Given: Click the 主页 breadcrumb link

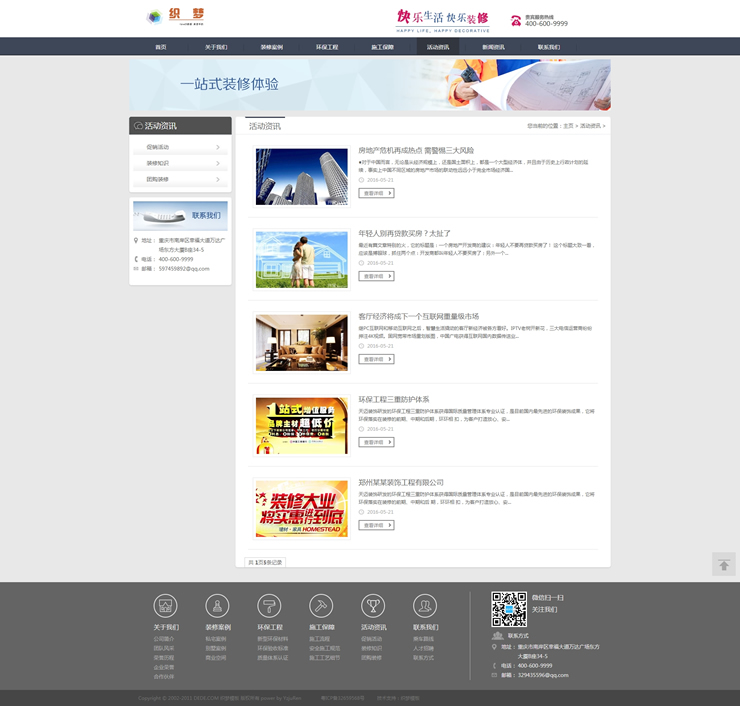Looking at the screenshot, I should [568, 126].
